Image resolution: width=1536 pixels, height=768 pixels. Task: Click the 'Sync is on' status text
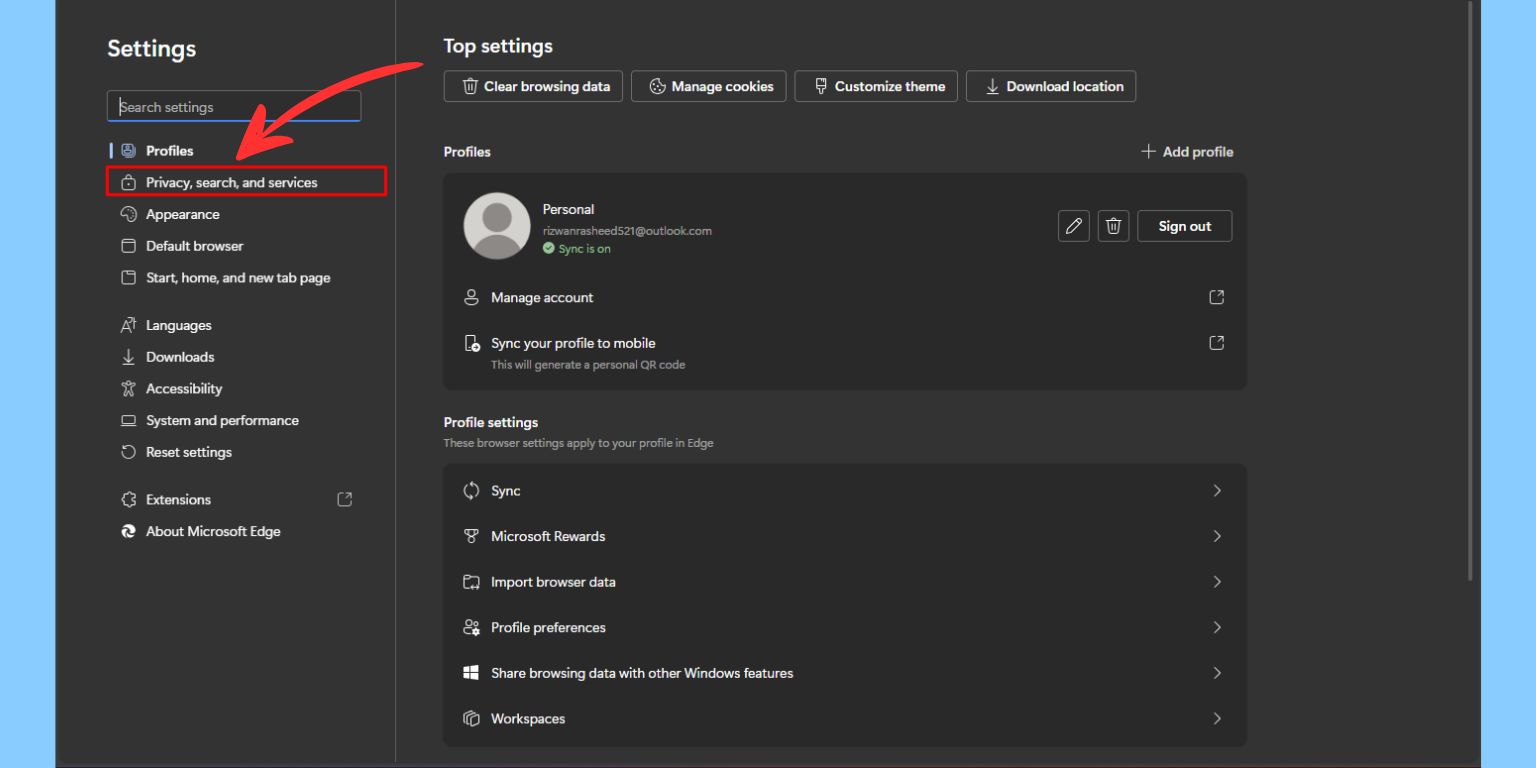tap(584, 249)
